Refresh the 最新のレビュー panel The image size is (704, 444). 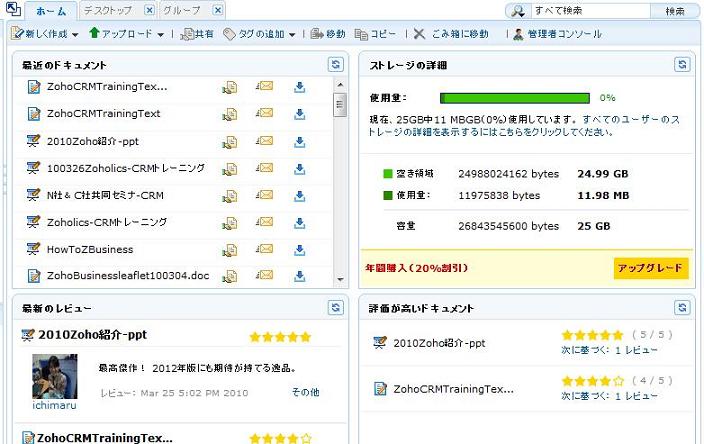335,308
